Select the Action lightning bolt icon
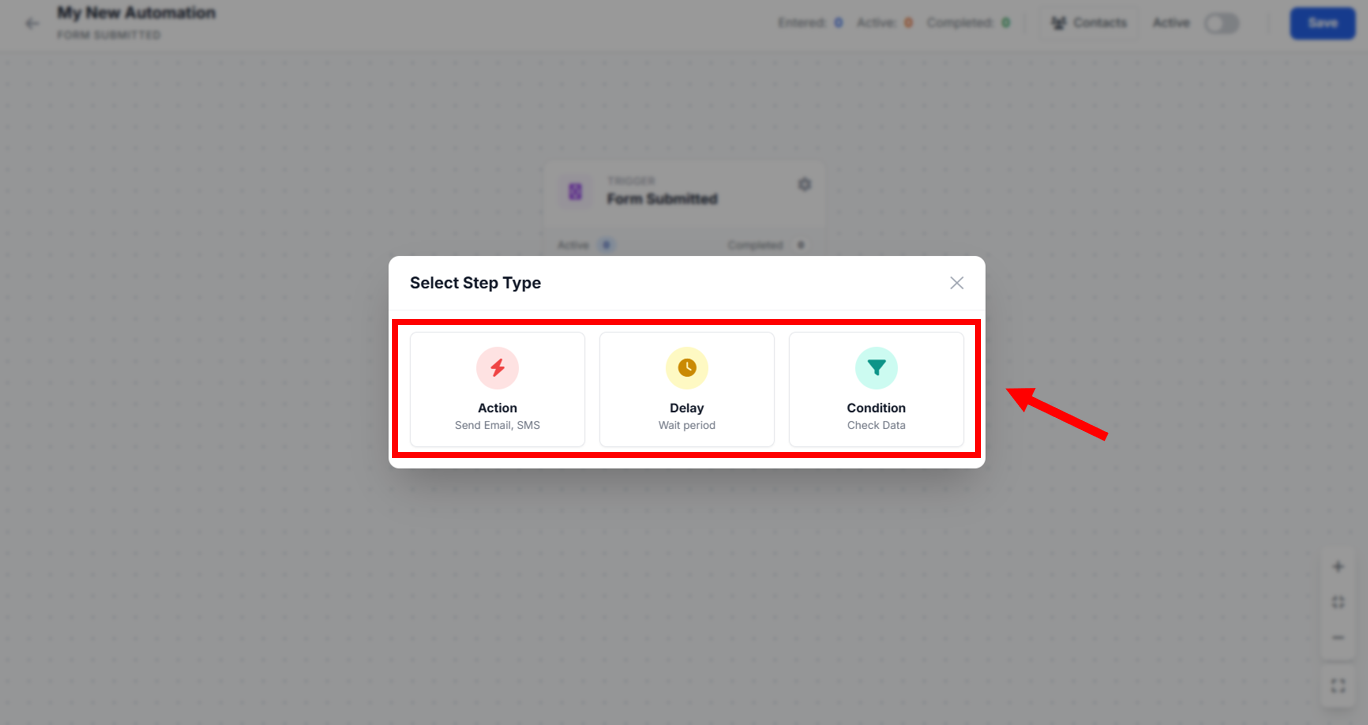 (497, 368)
